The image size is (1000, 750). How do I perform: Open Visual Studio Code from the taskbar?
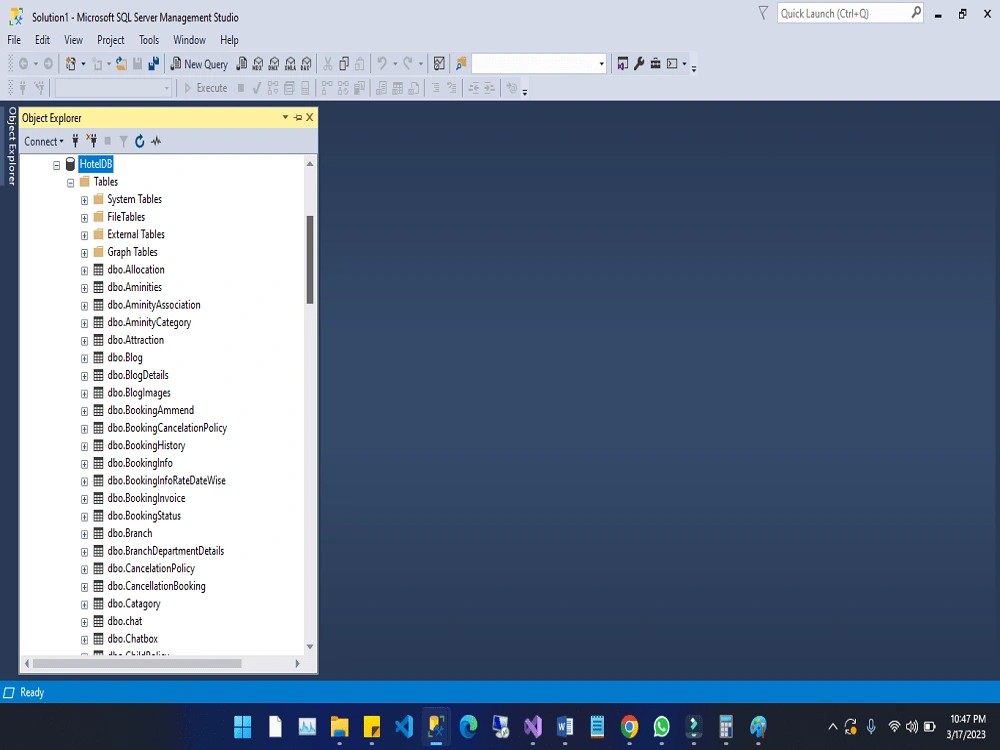click(x=404, y=726)
